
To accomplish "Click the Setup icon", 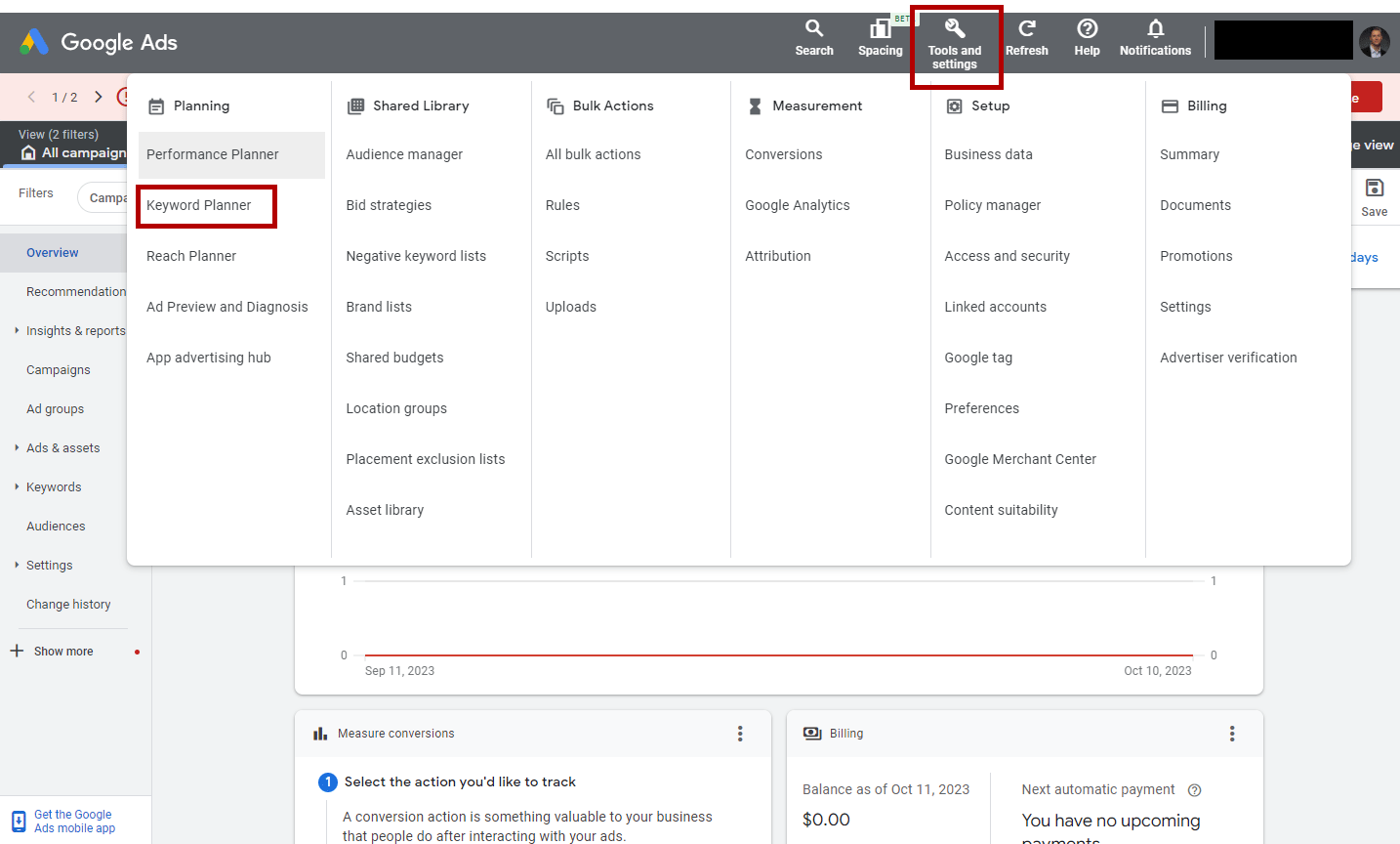I will coord(954,105).
